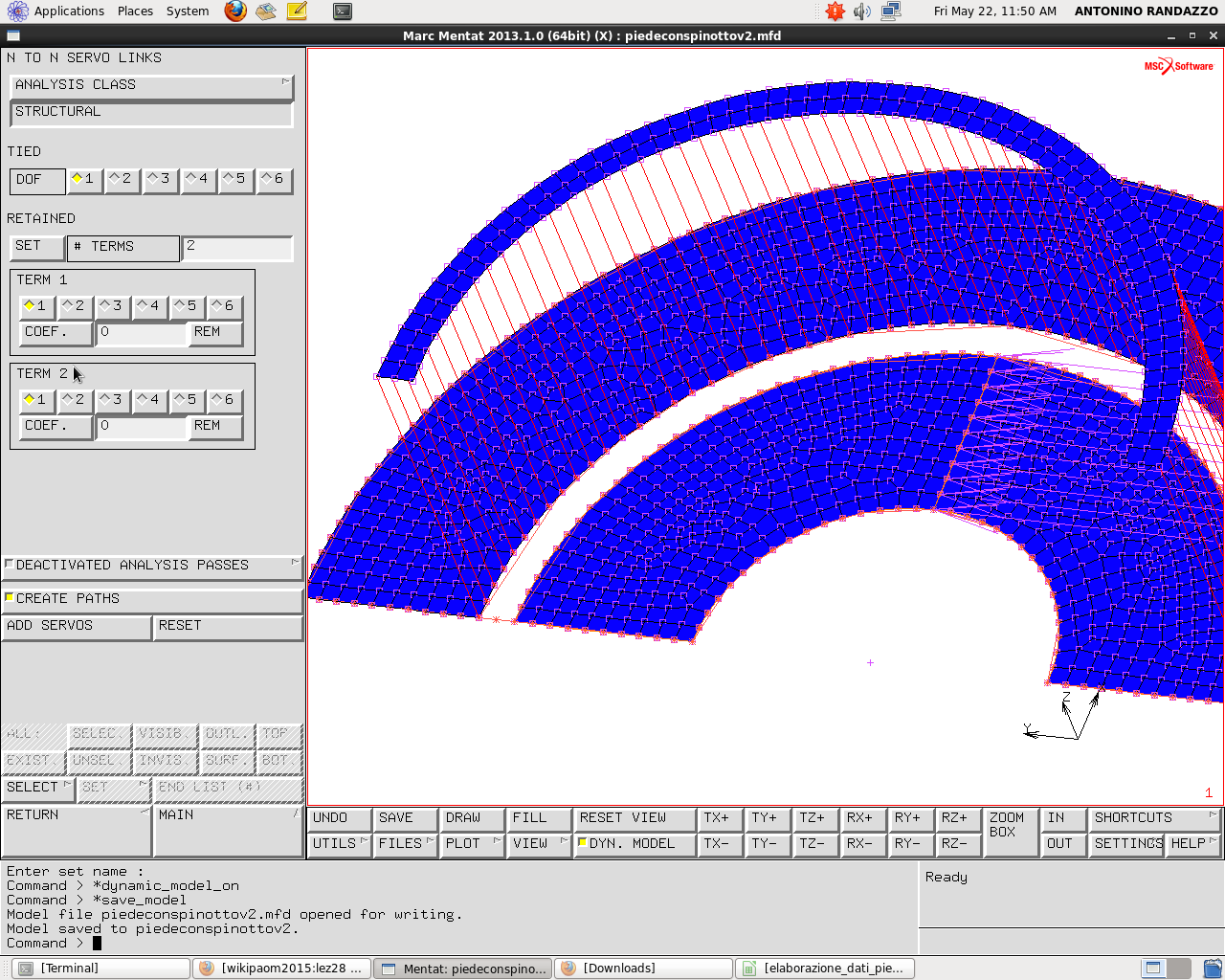The width and height of the screenshot is (1225, 980).
Task: Select DOF 6 in TERM 2
Action: point(225,400)
